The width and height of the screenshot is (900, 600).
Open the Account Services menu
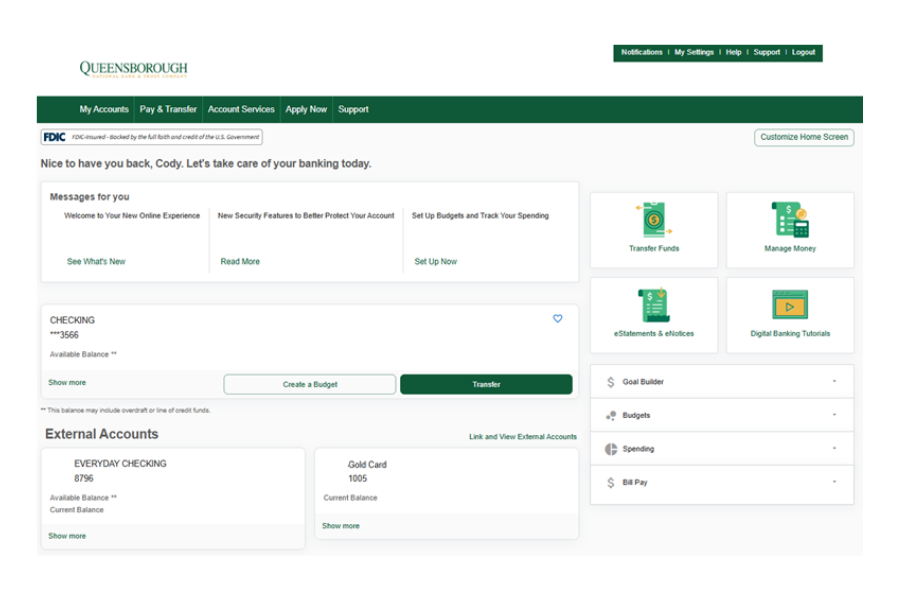pos(241,110)
